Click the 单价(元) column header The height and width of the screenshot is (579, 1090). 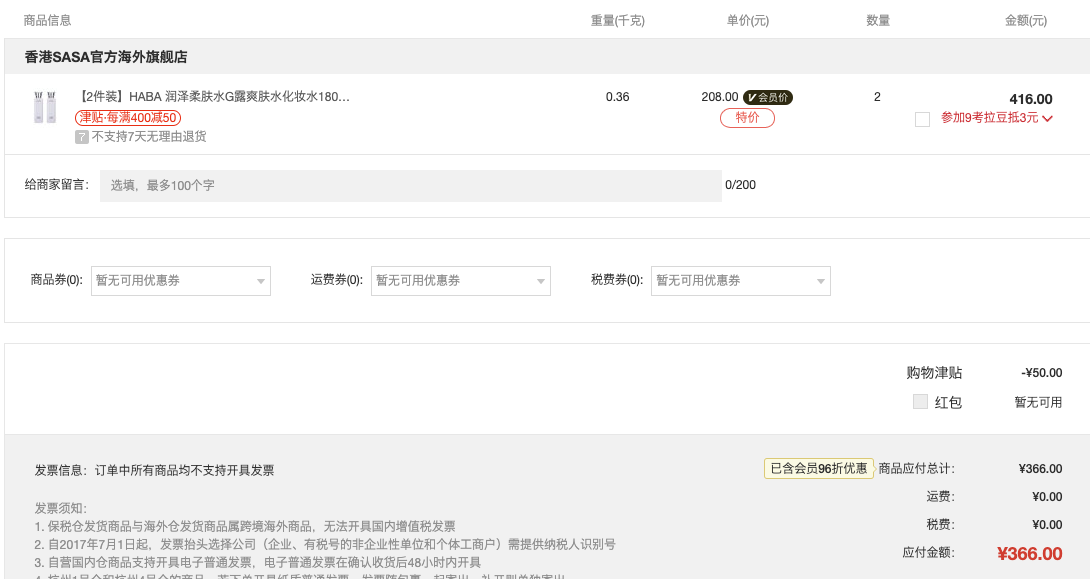747,21
